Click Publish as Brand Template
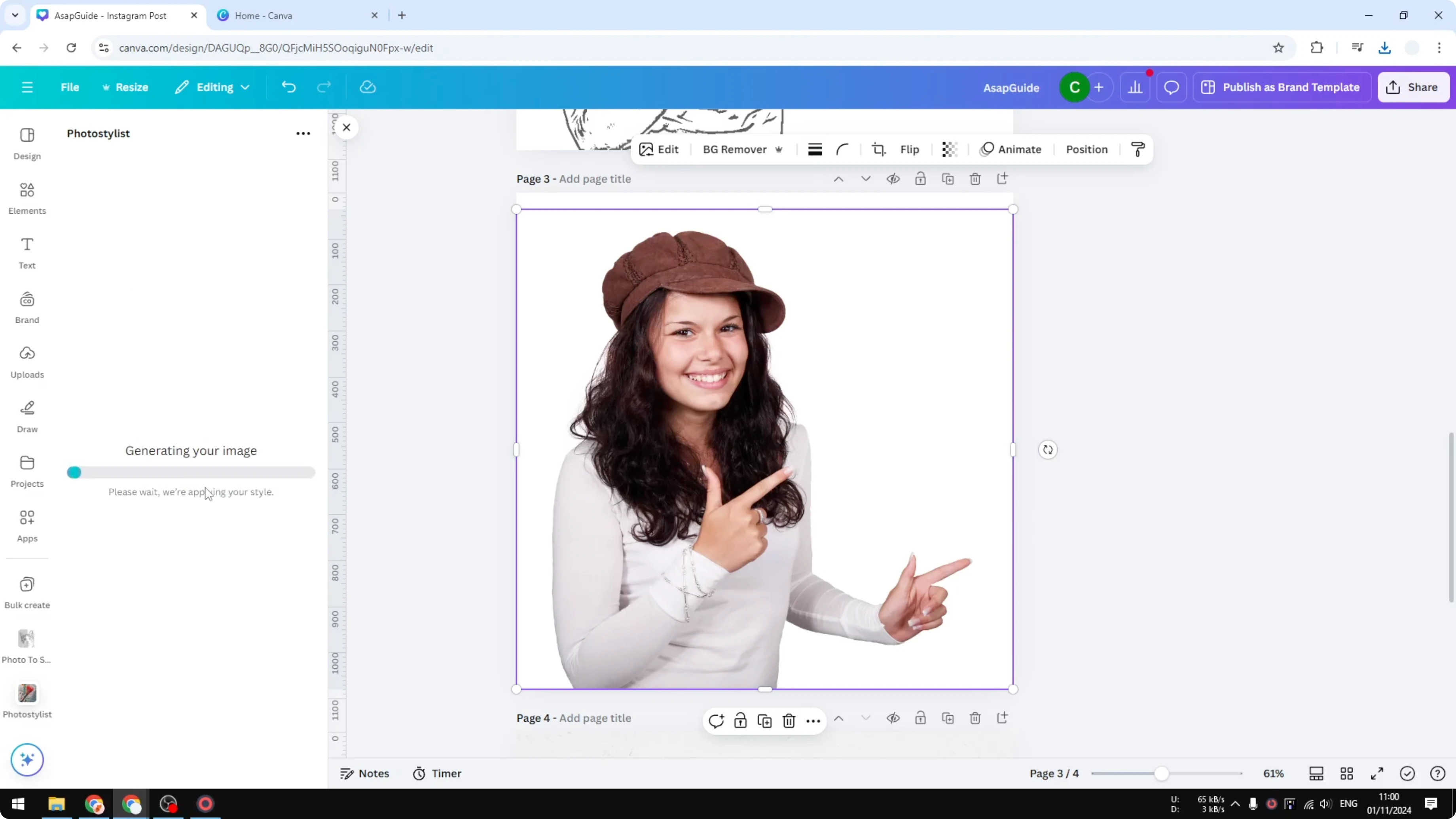Image resolution: width=1456 pixels, height=819 pixels. point(1282,87)
